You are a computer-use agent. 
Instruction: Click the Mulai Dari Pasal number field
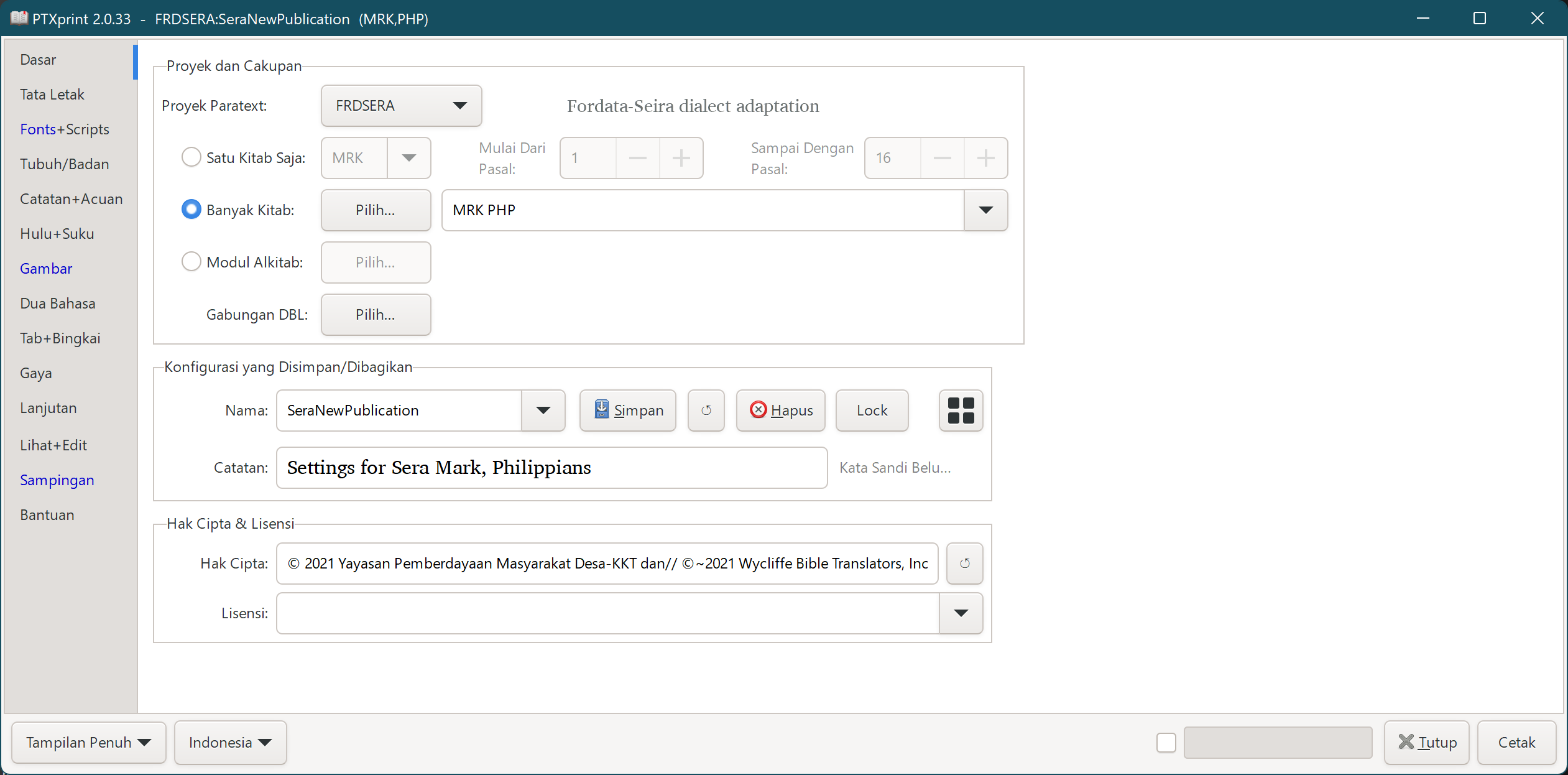pyautogui.click(x=588, y=158)
